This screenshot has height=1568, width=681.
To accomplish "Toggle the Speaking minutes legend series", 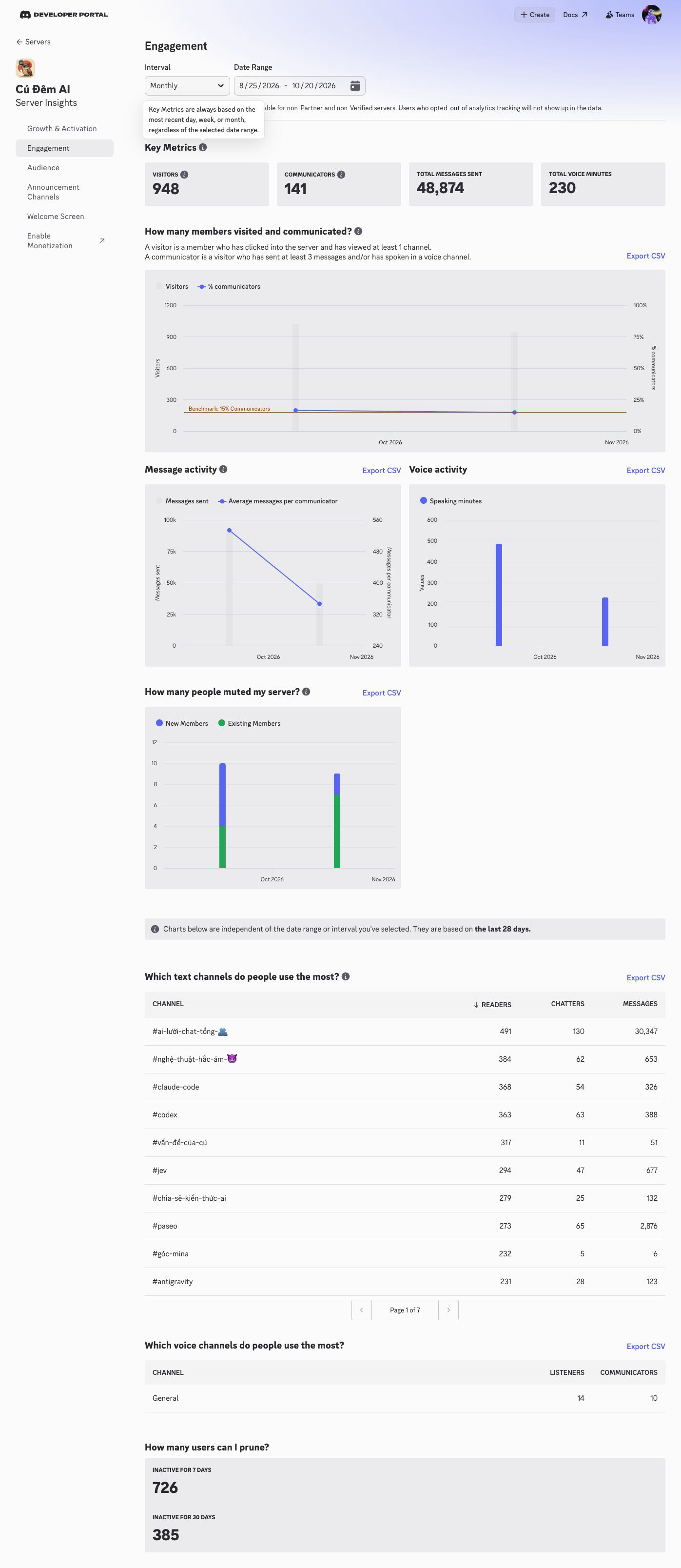I will point(451,501).
